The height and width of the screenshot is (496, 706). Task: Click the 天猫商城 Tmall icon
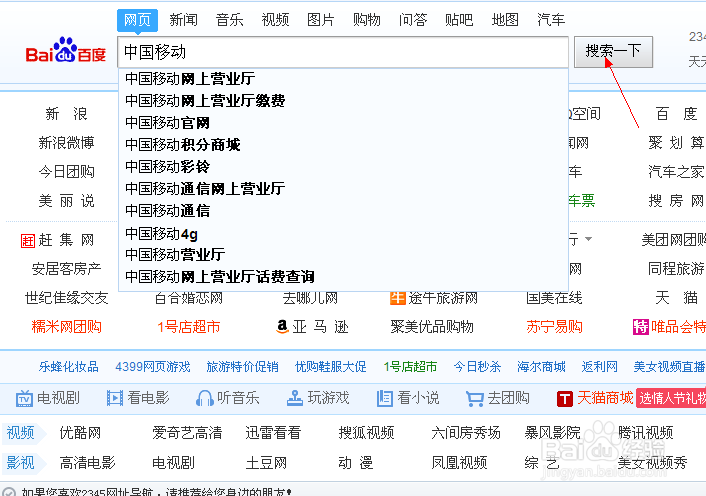click(x=565, y=399)
